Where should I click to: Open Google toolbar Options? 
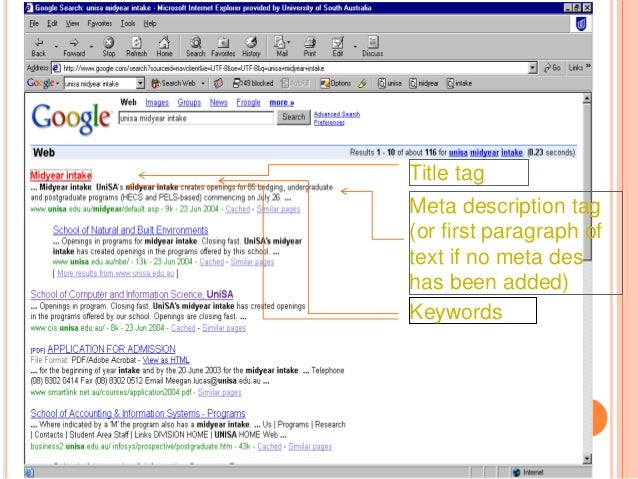(x=336, y=83)
